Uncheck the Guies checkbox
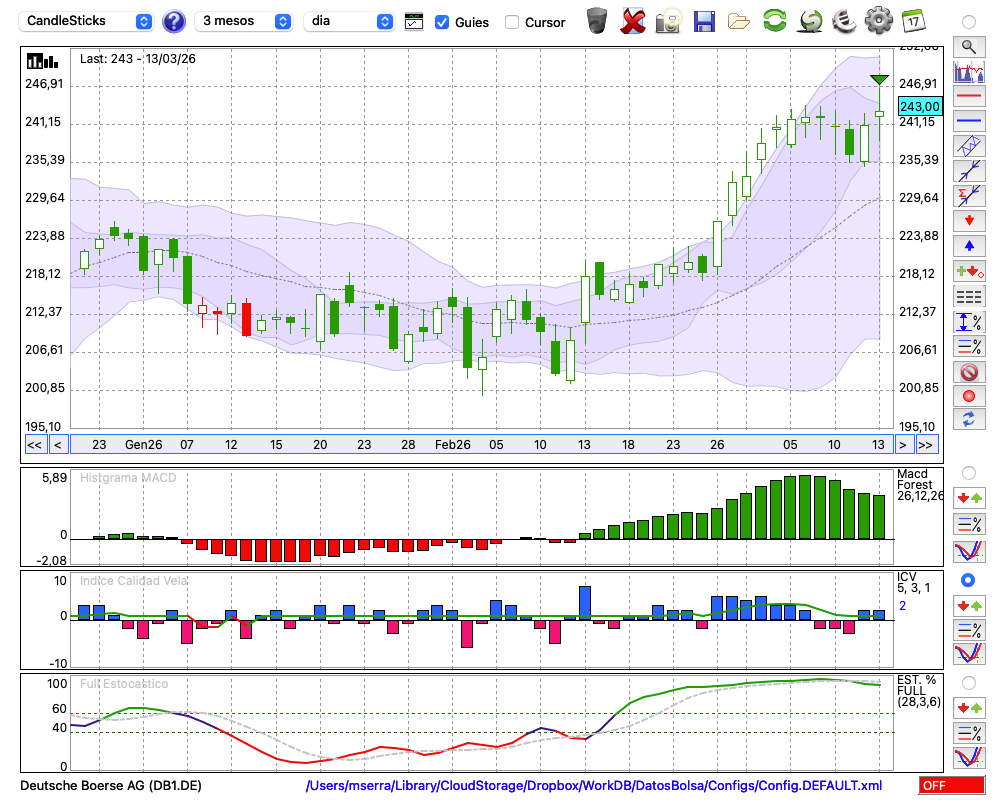The width and height of the screenshot is (1000, 800). (442, 22)
